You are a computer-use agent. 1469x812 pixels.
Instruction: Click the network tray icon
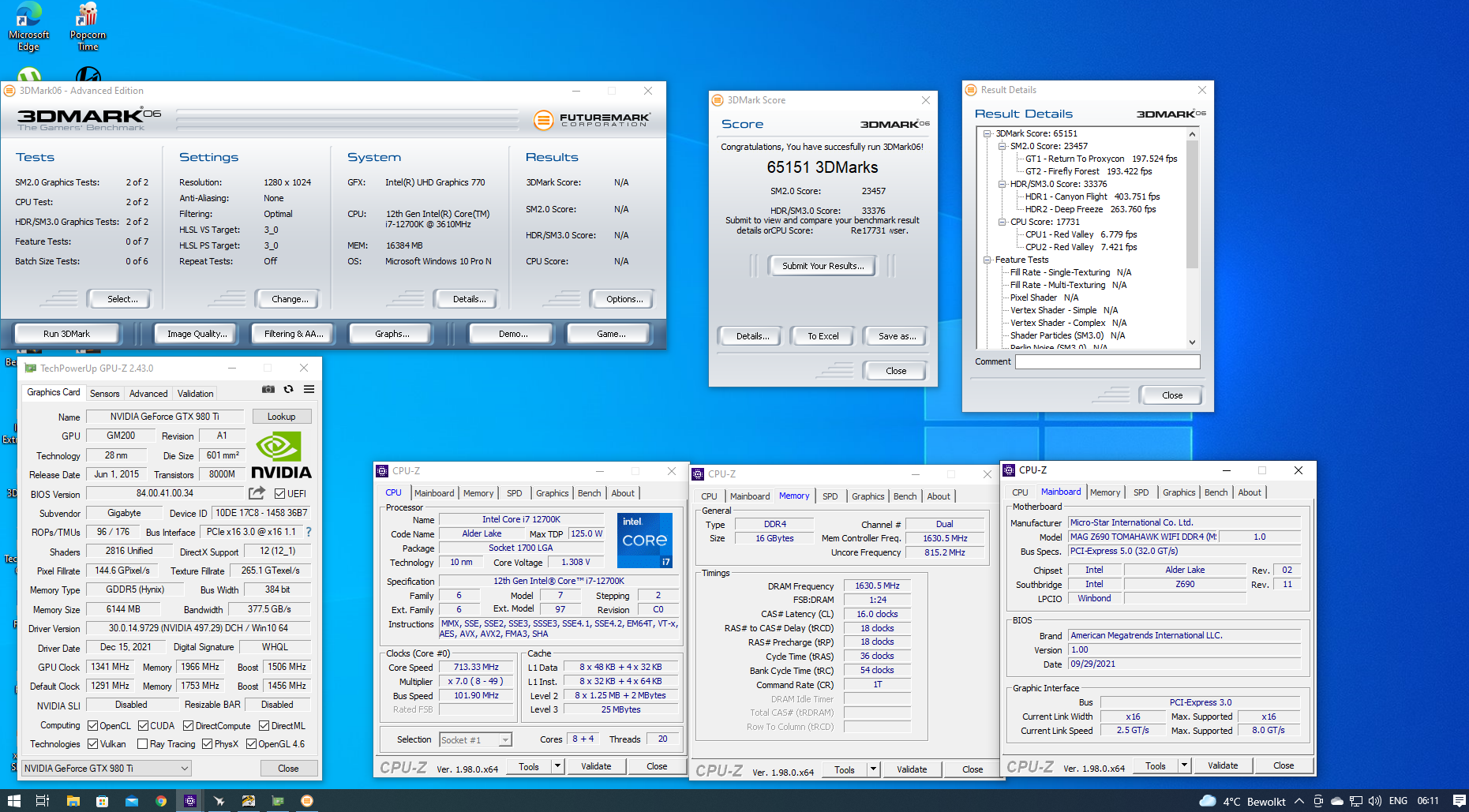click(1356, 801)
